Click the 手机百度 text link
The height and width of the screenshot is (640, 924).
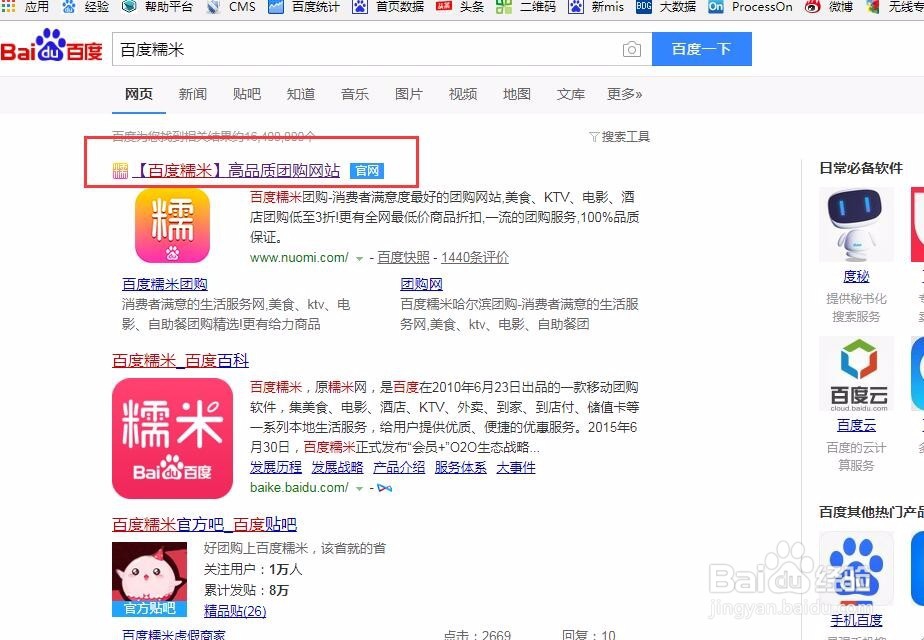pyautogui.click(x=856, y=620)
